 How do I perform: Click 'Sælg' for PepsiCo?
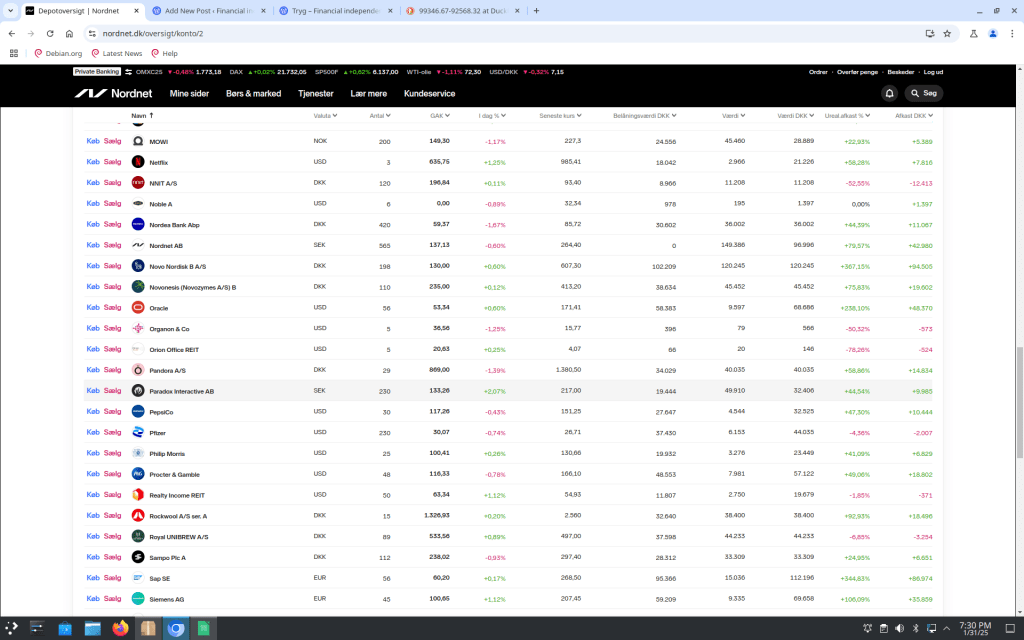(x=112, y=411)
